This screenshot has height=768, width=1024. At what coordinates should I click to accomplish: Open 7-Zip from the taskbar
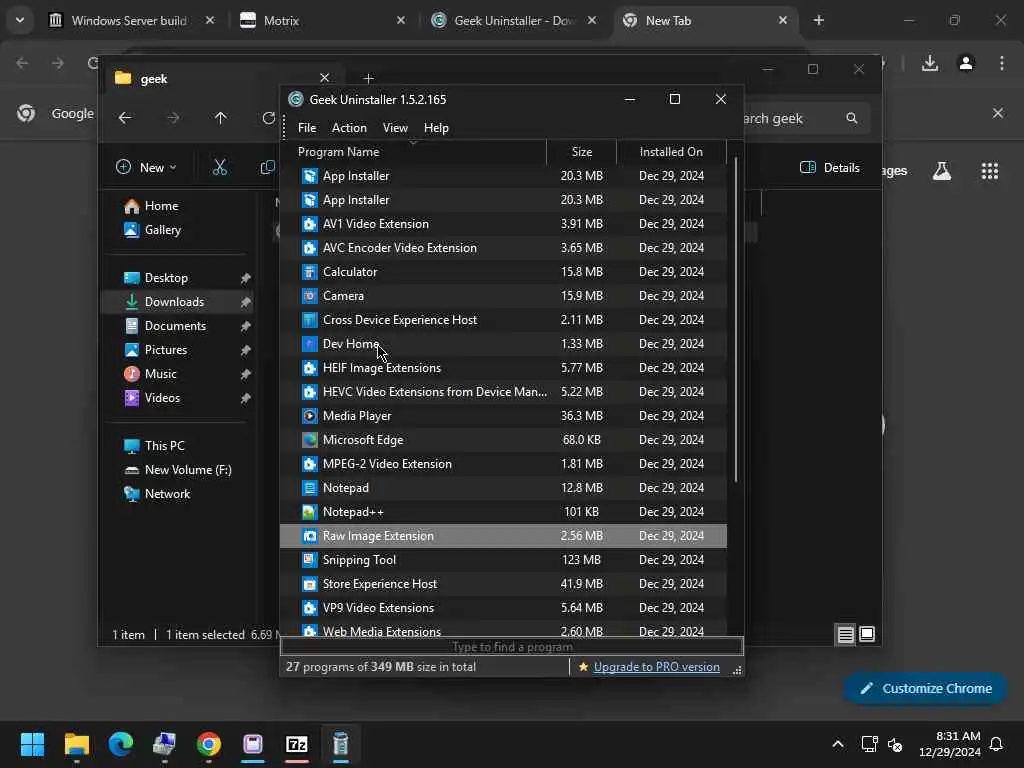click(x=296, y=744)
